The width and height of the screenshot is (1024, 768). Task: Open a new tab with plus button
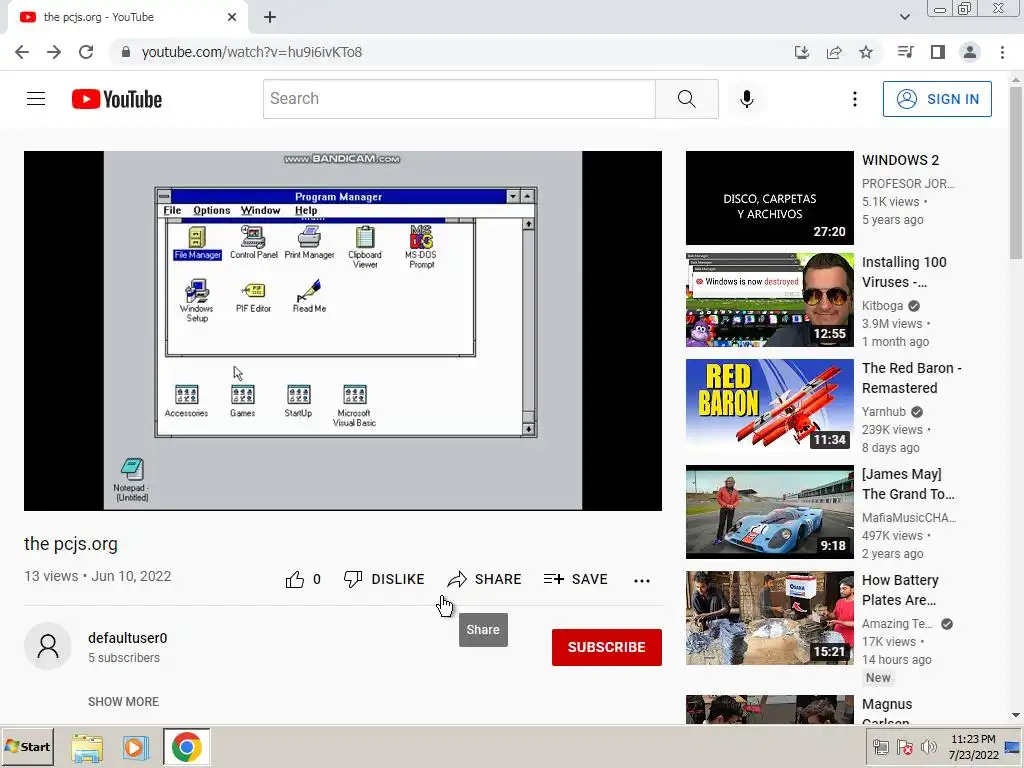point(270,17)
